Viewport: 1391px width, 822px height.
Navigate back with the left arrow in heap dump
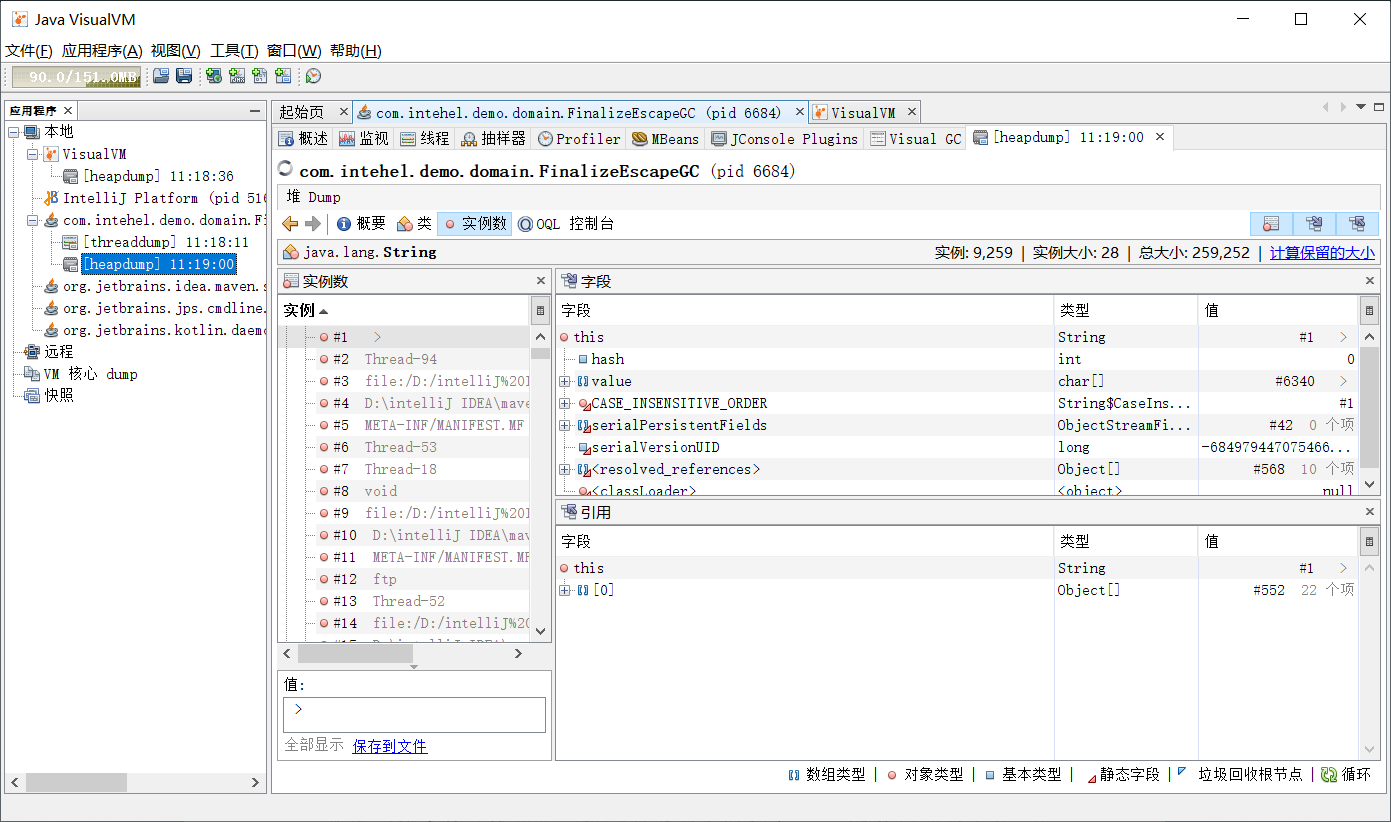290,224
